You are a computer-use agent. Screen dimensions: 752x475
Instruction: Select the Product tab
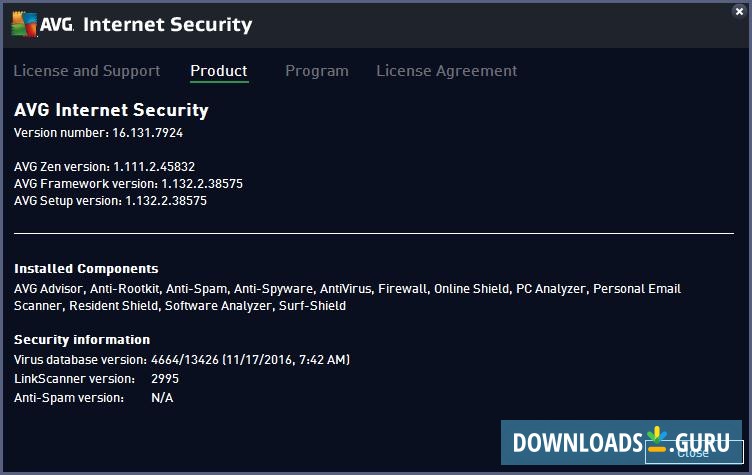[219, 71]
